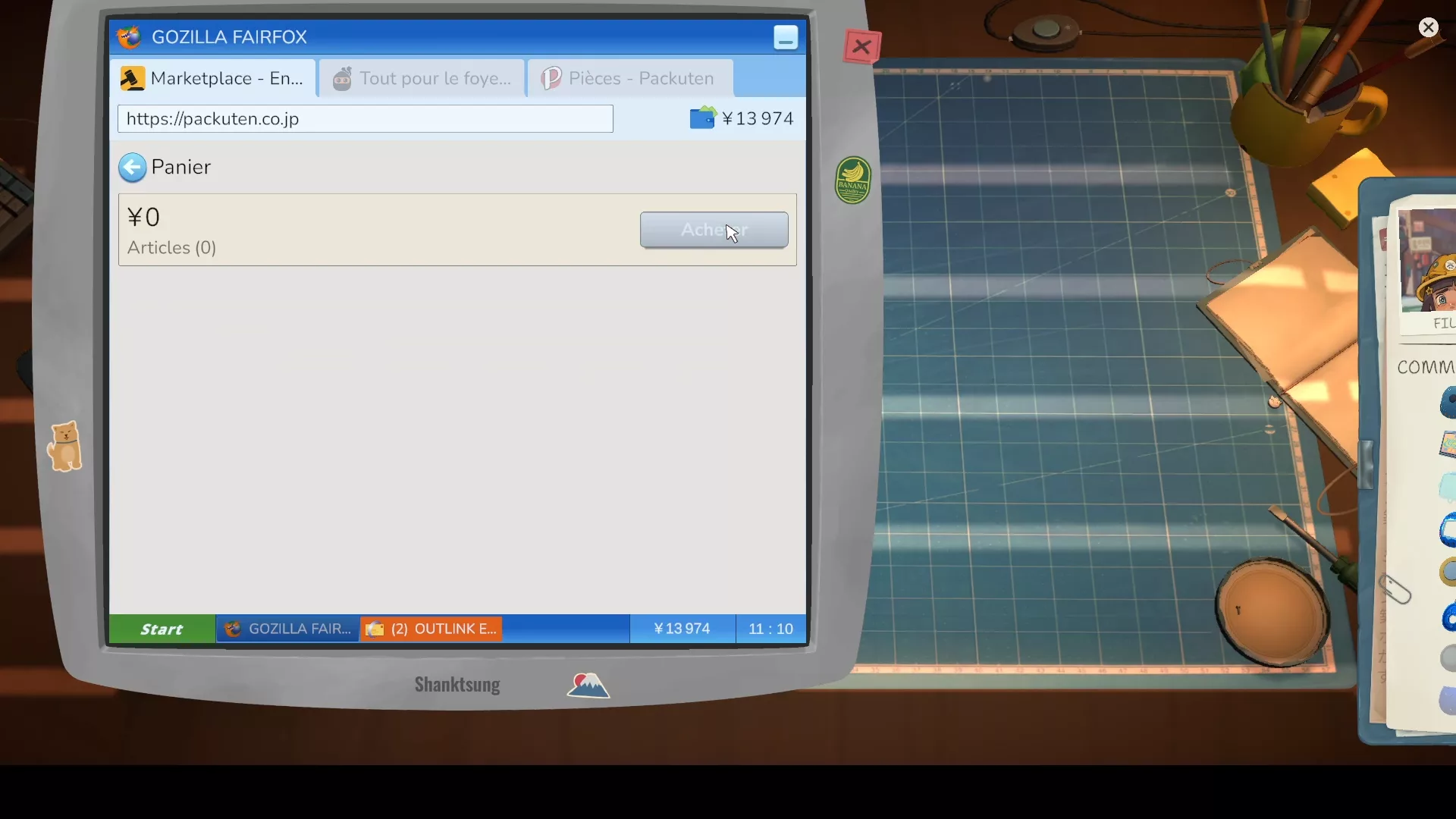Click the Acheter button
The image size is (1456, 819).
pyautogui.click(x=714, y=230)
